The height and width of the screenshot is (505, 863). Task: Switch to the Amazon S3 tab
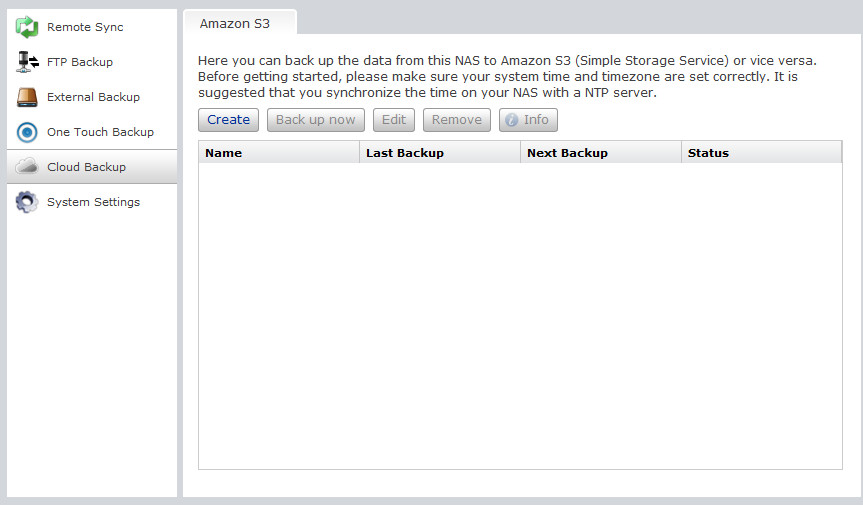coord(235,23)
